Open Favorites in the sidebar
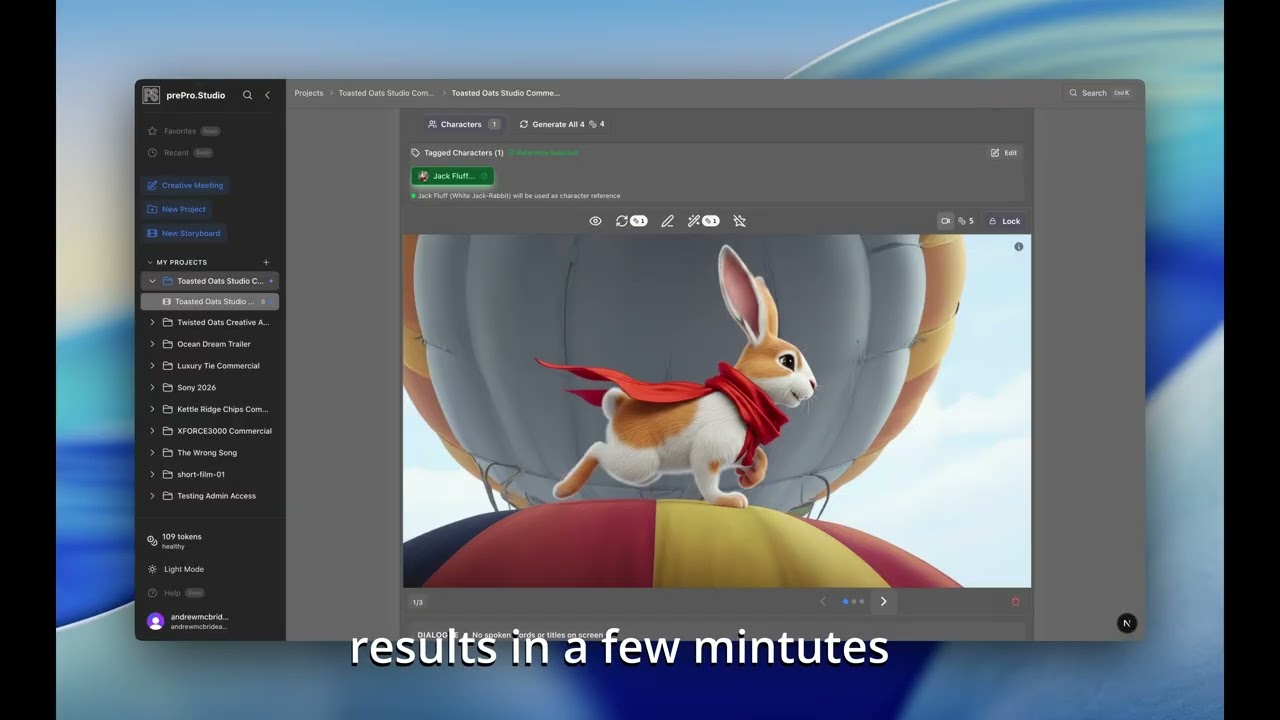 point(183,131)
